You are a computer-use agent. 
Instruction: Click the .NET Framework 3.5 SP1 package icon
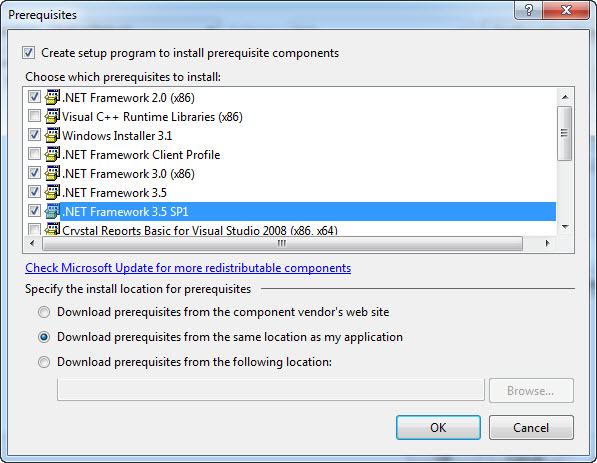tap(52, 211)
